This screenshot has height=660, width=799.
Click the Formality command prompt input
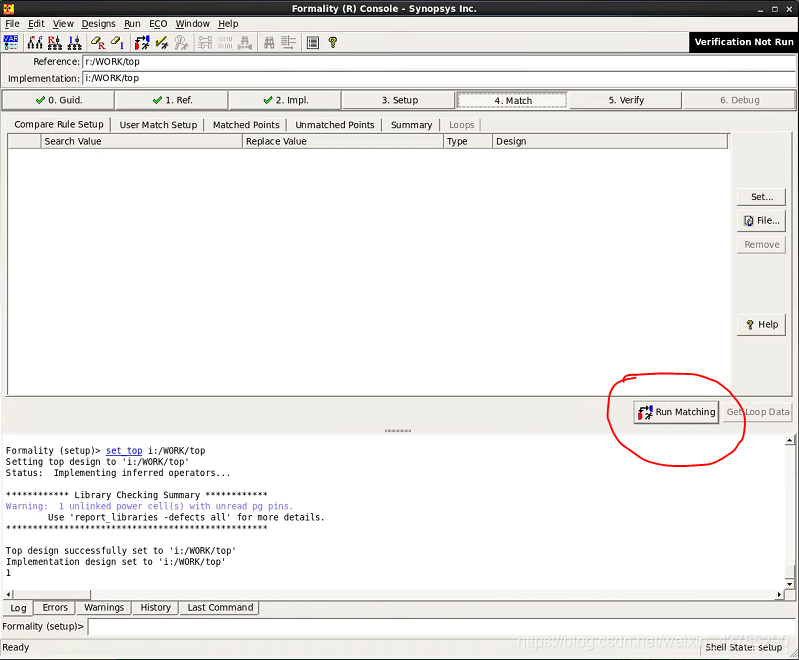[x=442, y=626]
